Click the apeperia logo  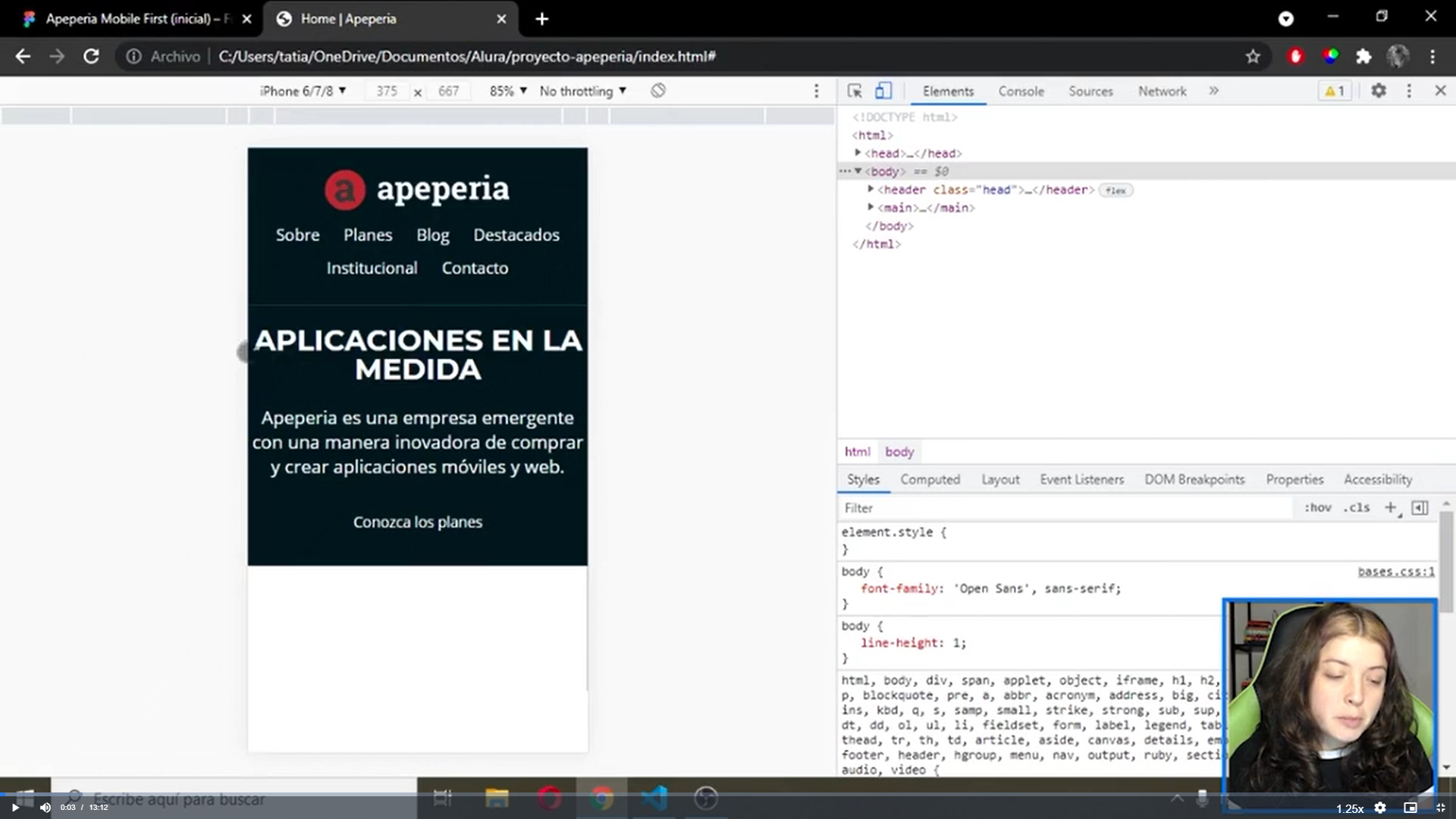click(x=417, y=190)
